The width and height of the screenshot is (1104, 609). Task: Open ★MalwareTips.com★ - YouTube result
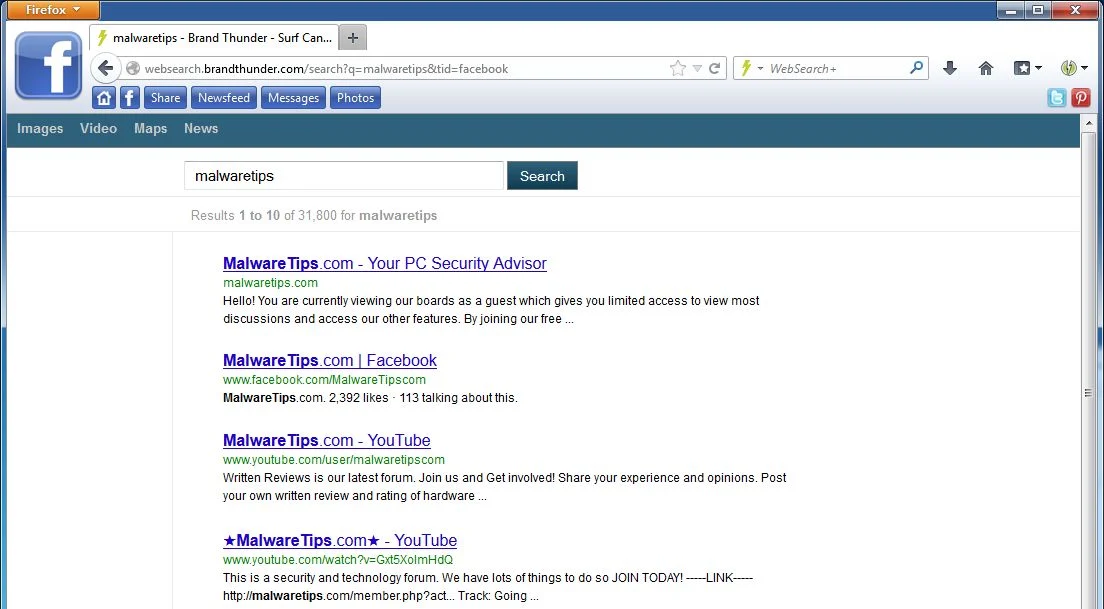(340, 541)
